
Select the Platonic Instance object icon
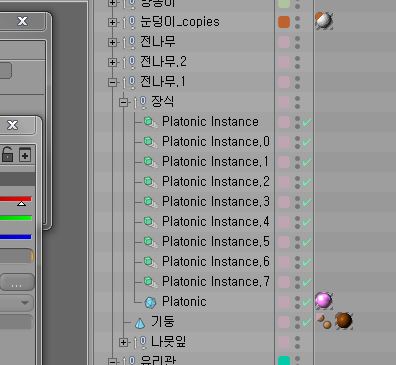[x=150, y=122]
